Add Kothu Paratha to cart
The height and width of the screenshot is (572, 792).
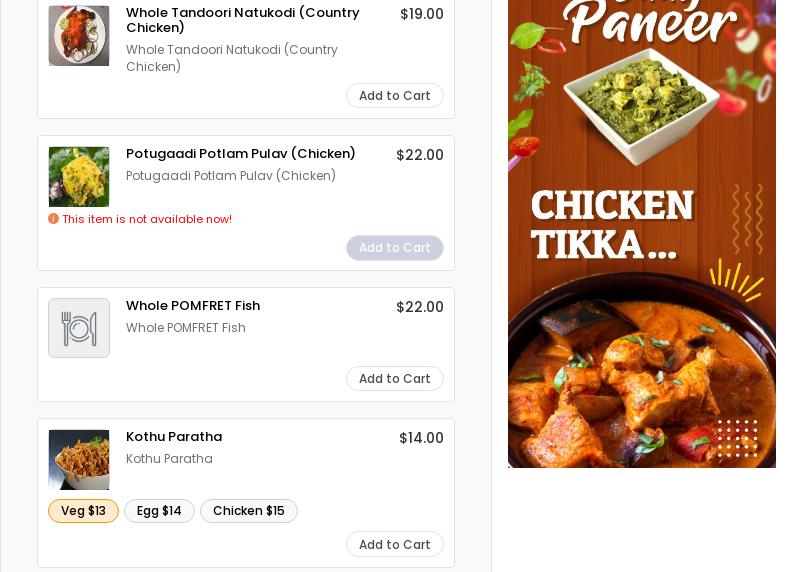coord(394,544)
